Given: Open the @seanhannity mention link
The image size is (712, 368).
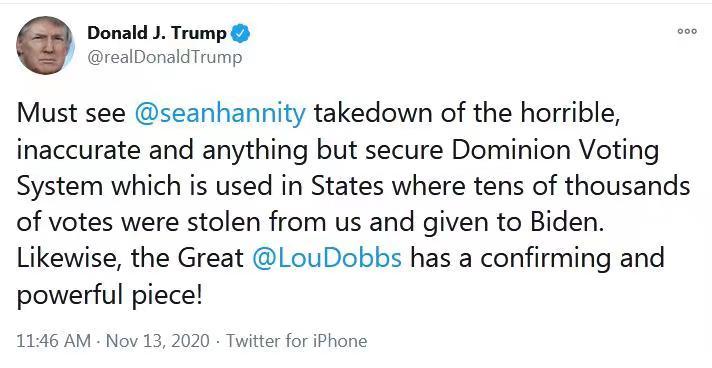Looking at the screenshot, I should [x=220, y=114].
